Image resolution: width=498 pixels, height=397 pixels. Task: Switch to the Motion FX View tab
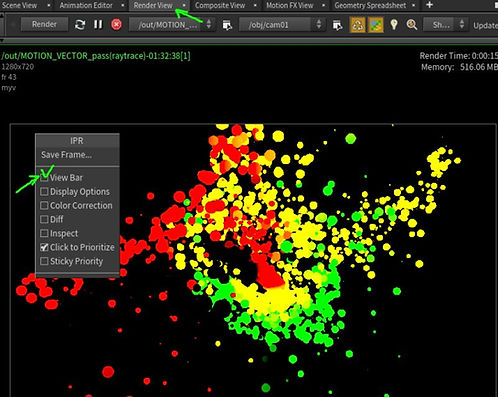[x=290, y=5]
